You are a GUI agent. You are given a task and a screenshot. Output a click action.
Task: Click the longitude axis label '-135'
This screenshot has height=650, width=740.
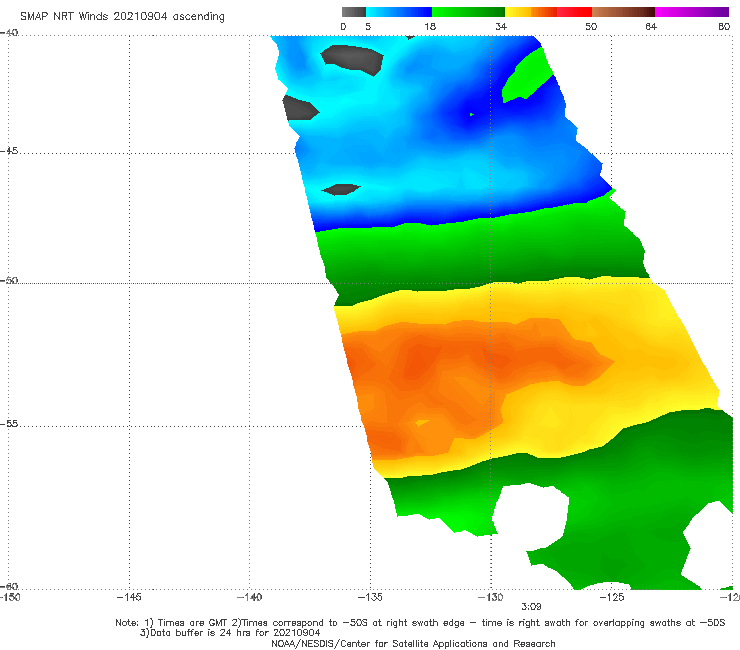coord(370,597)
